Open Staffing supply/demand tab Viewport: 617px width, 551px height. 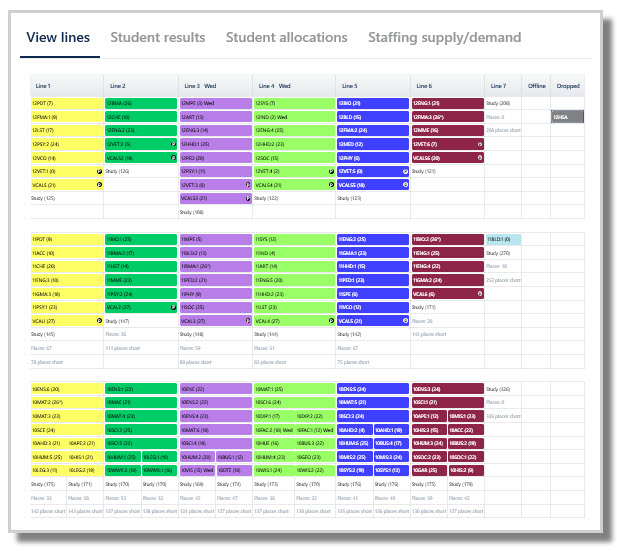tap(444, 37)
